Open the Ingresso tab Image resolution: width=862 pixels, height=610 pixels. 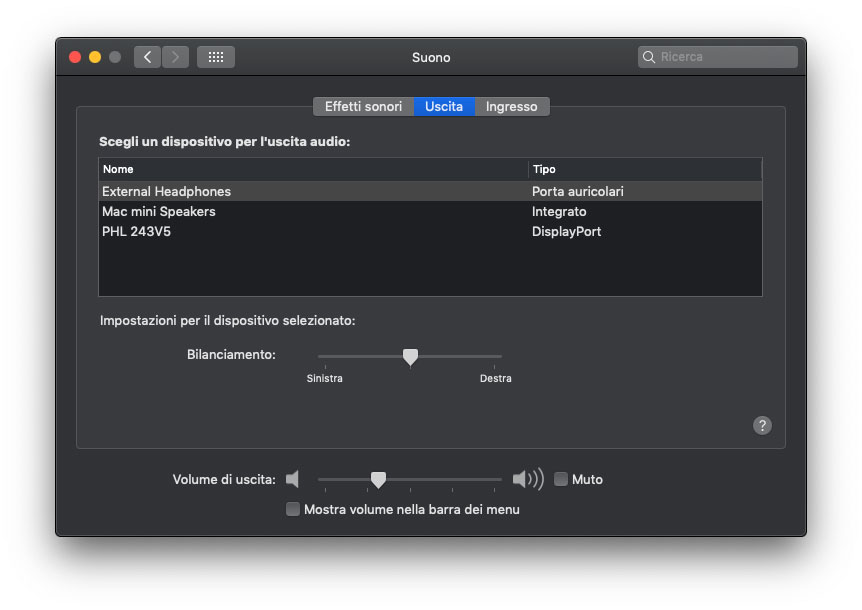(511, 106)
